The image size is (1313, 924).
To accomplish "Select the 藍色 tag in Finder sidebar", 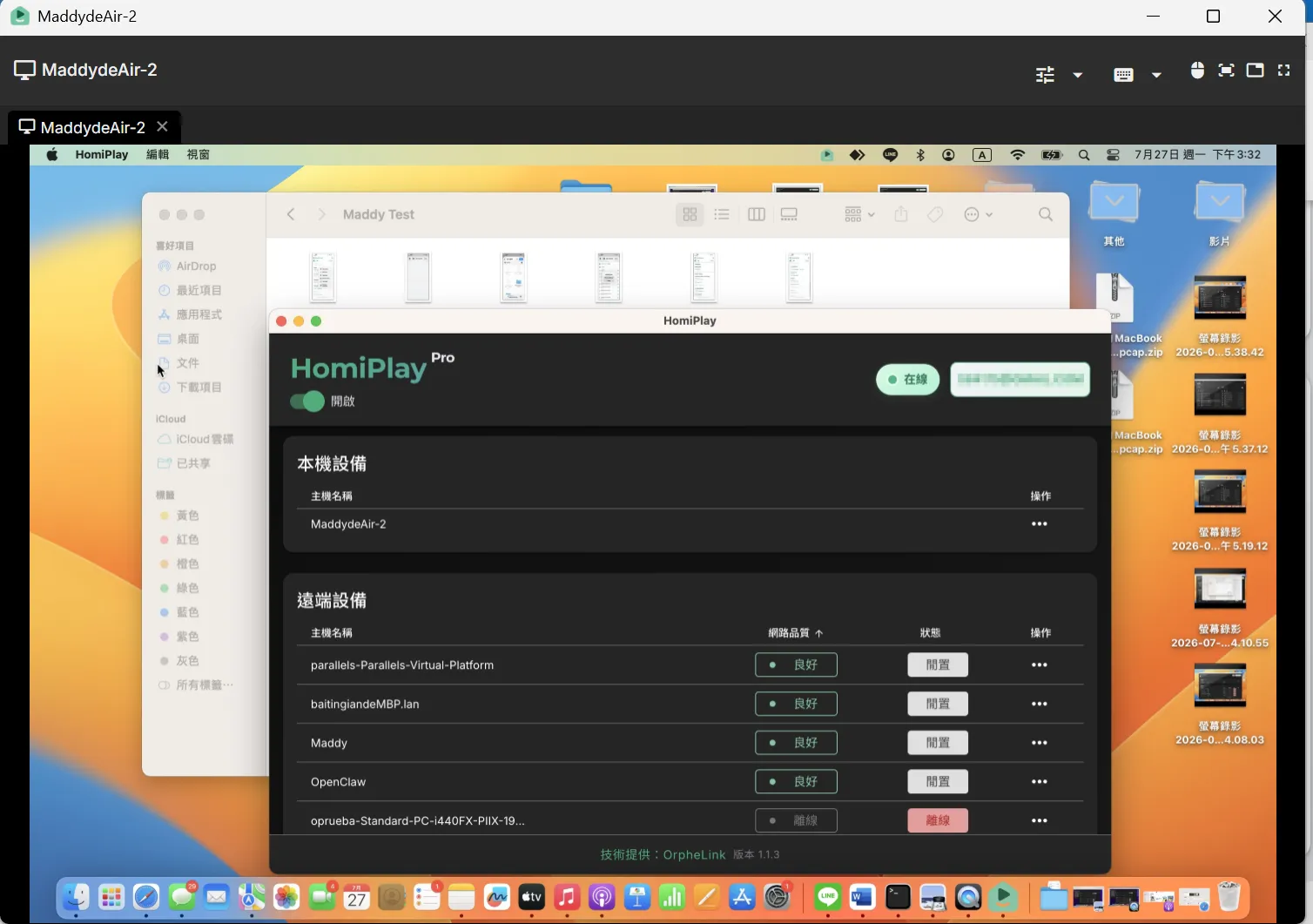I will coord(179,613).
